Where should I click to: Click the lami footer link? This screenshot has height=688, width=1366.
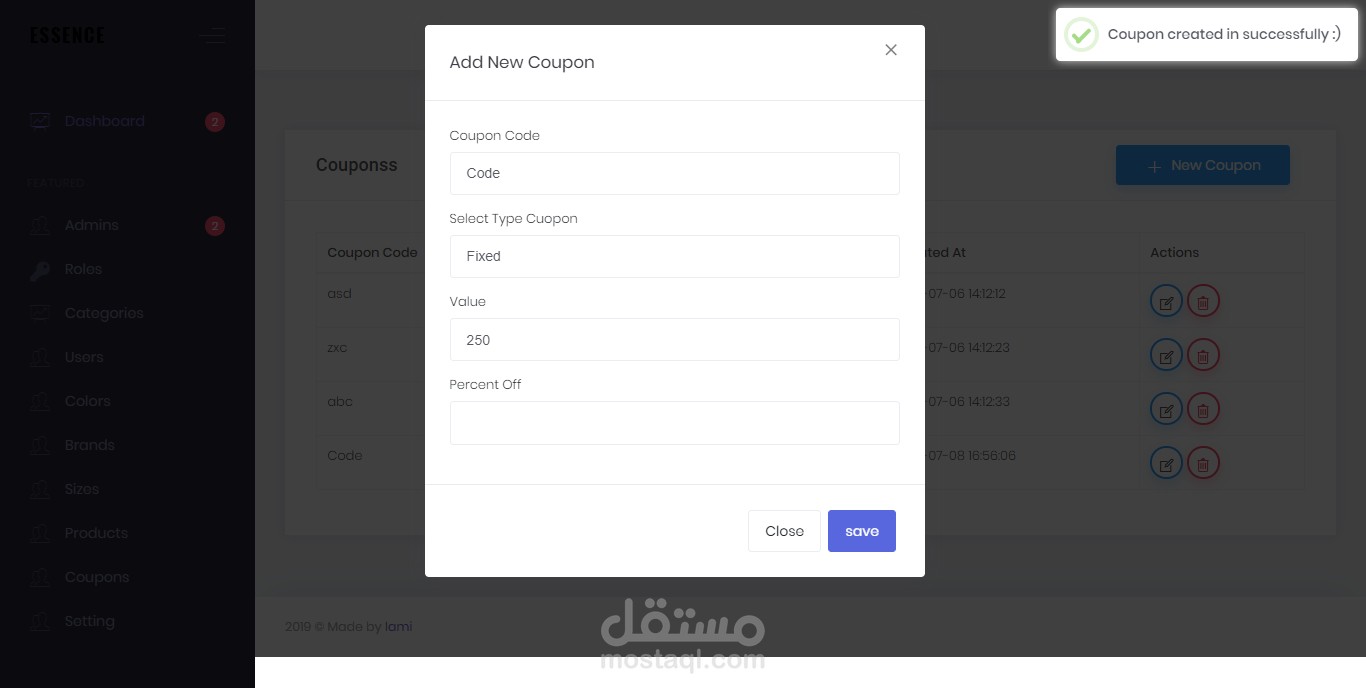point(399,627)
